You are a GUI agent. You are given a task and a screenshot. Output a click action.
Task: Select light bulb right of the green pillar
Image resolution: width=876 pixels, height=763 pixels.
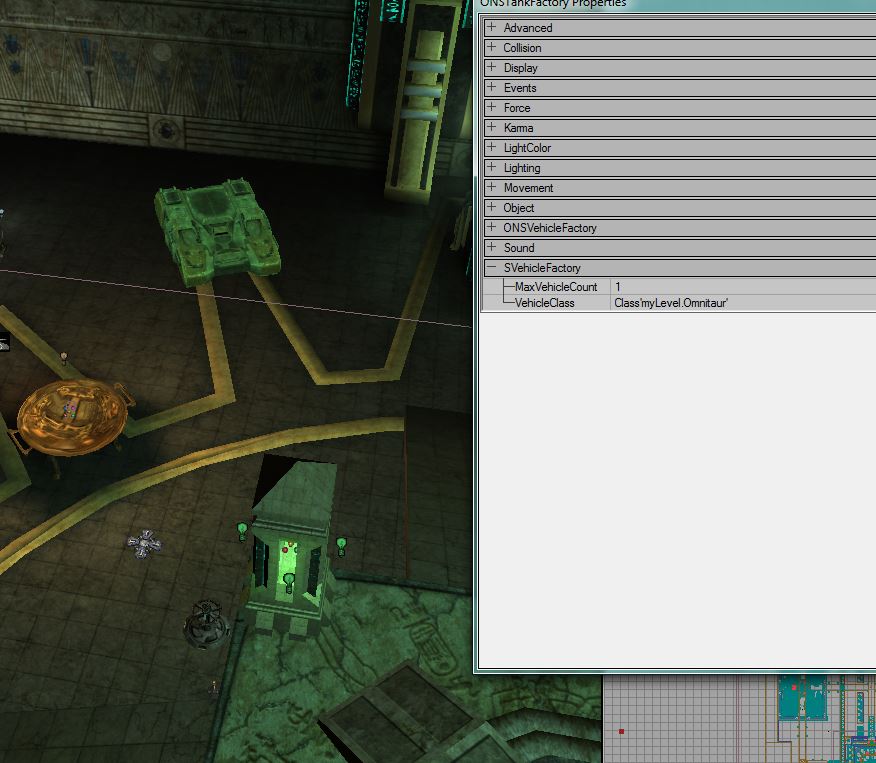(x=341, y=545)
